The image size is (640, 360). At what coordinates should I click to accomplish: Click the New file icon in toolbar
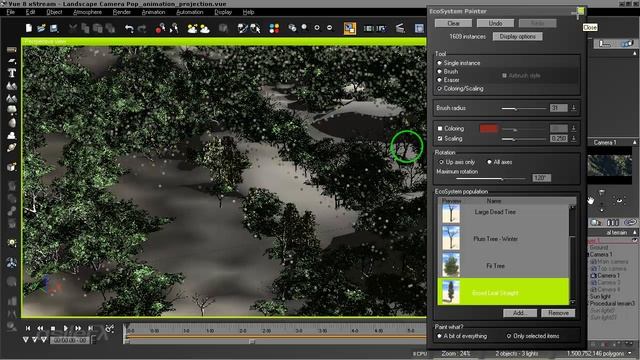(29, 28)
